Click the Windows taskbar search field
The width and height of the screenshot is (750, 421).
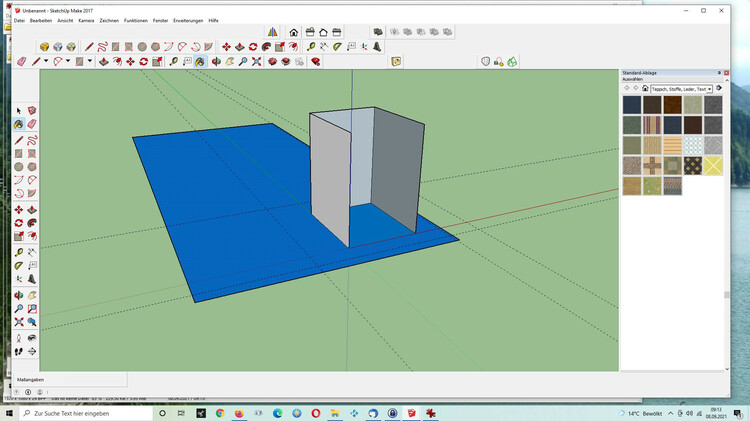pos(80,413)
